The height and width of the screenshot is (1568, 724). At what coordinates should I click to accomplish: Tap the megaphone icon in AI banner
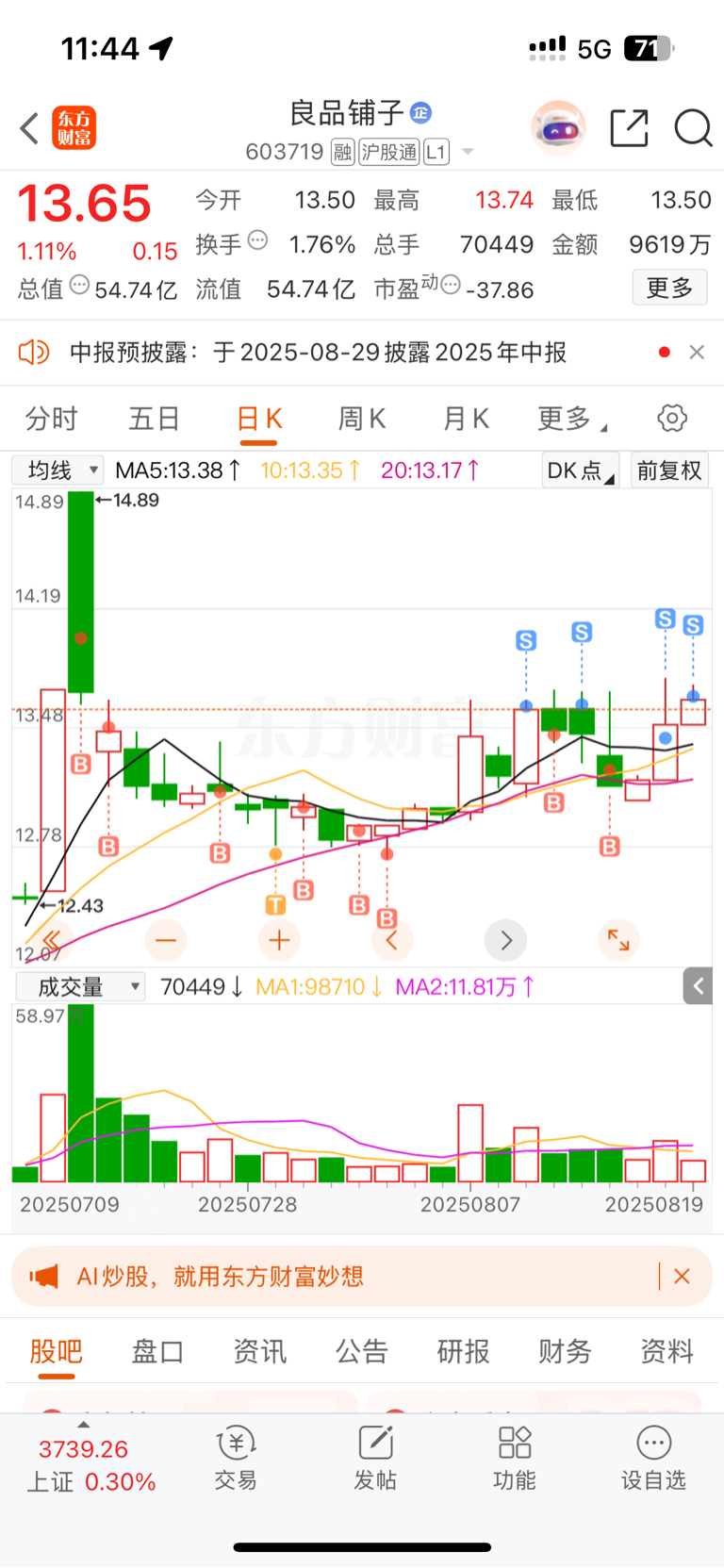[x=43, y=1277]
